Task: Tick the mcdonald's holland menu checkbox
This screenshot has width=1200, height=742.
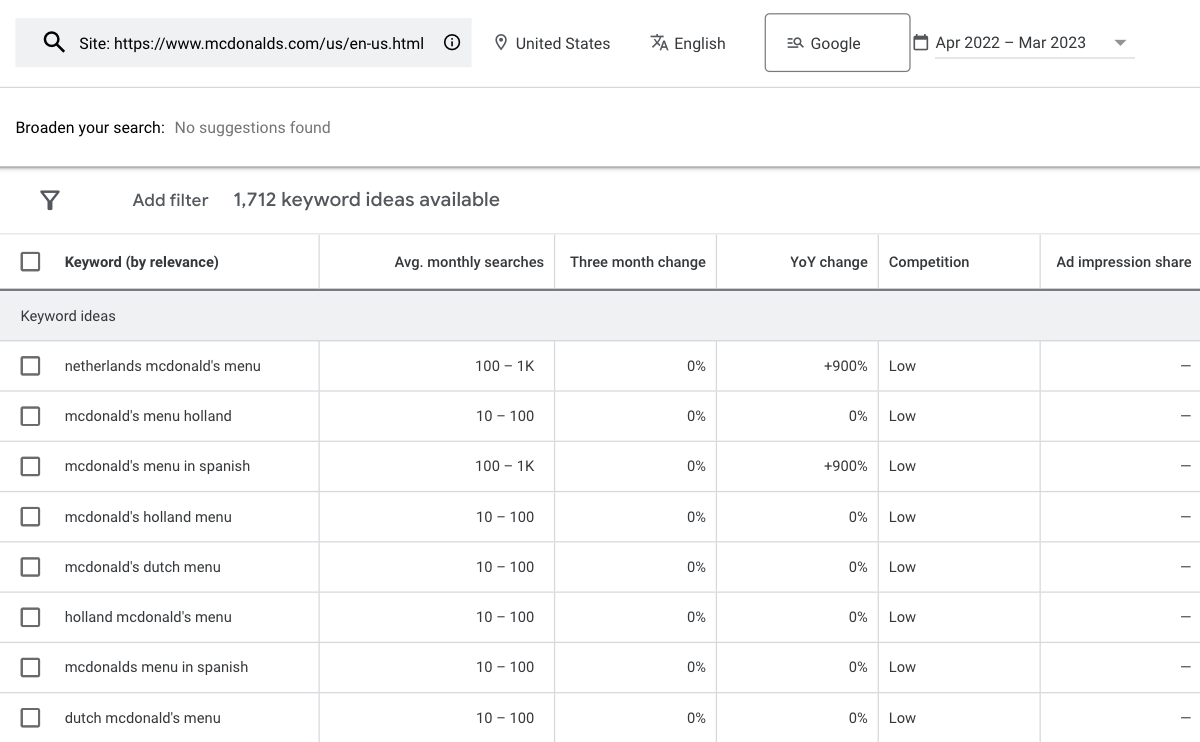Action: tap(31, 517)
